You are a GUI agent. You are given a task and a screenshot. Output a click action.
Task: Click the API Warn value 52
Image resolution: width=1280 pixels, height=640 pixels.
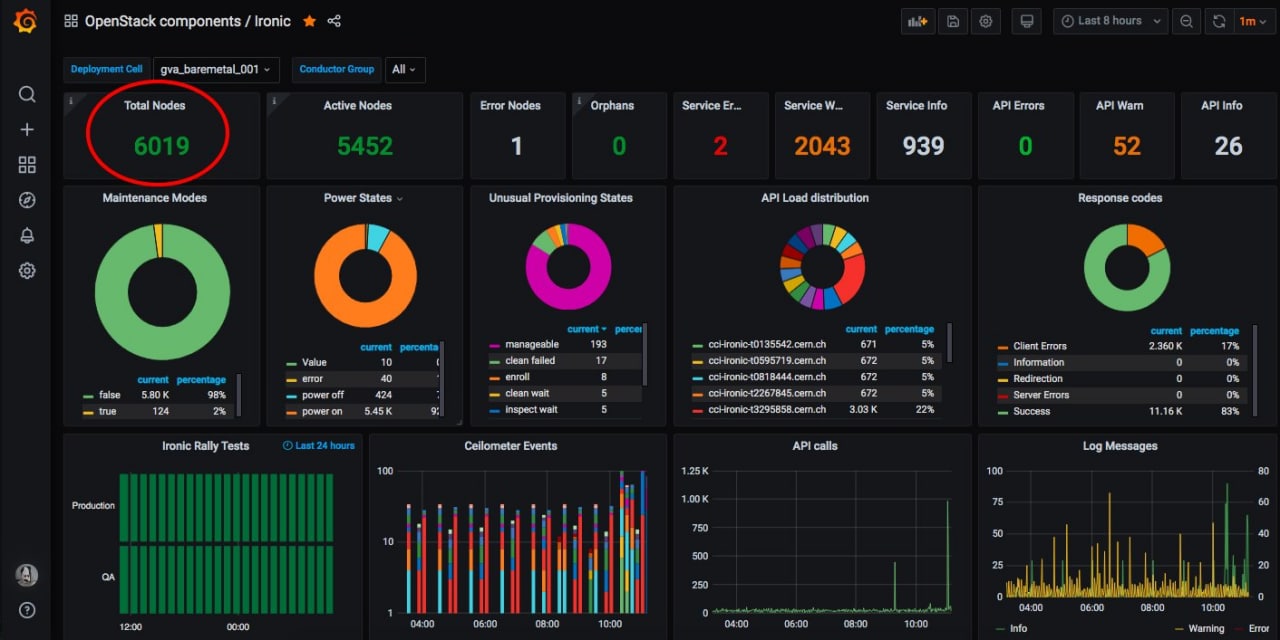coord(1127,146)
